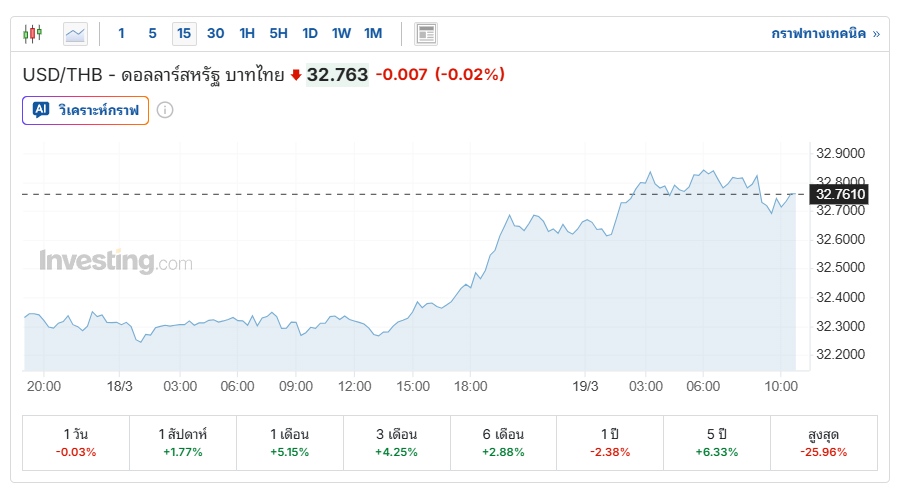
Task: Select the 1H timeframe
Action: click(247, 33)
